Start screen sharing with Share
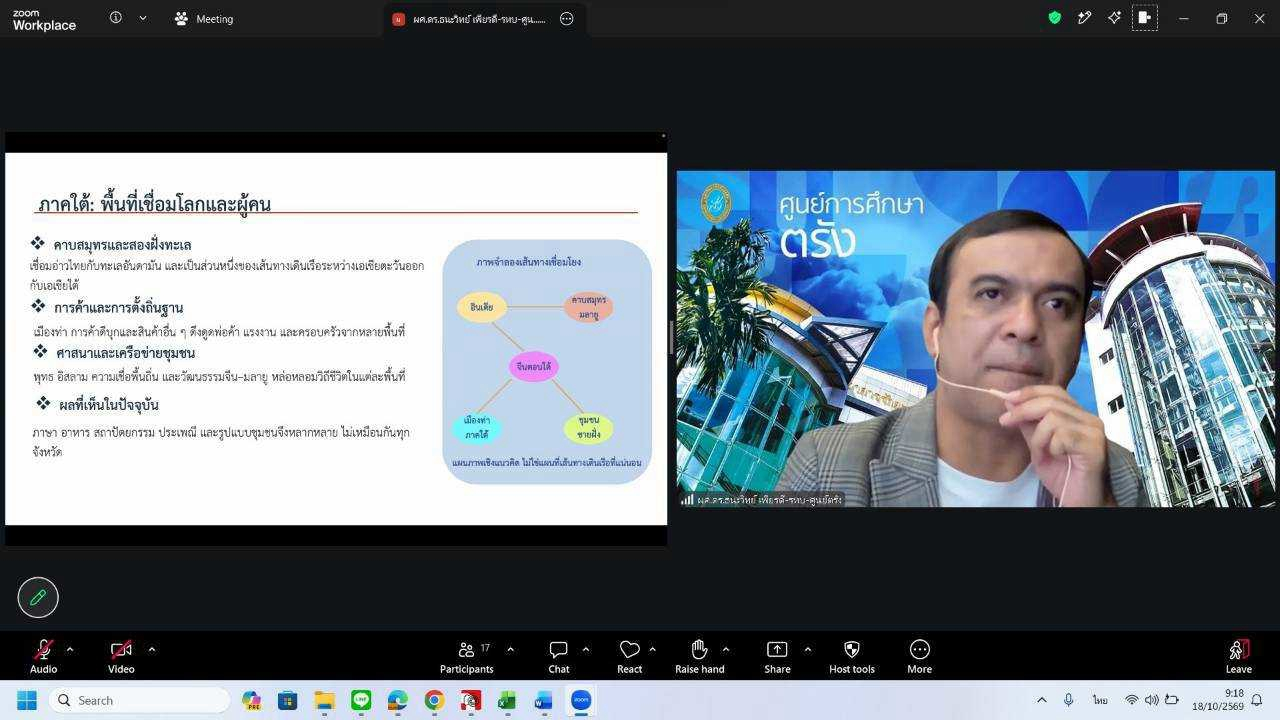This screenshot has width=1280, height=720. click(x=777, y=656)
